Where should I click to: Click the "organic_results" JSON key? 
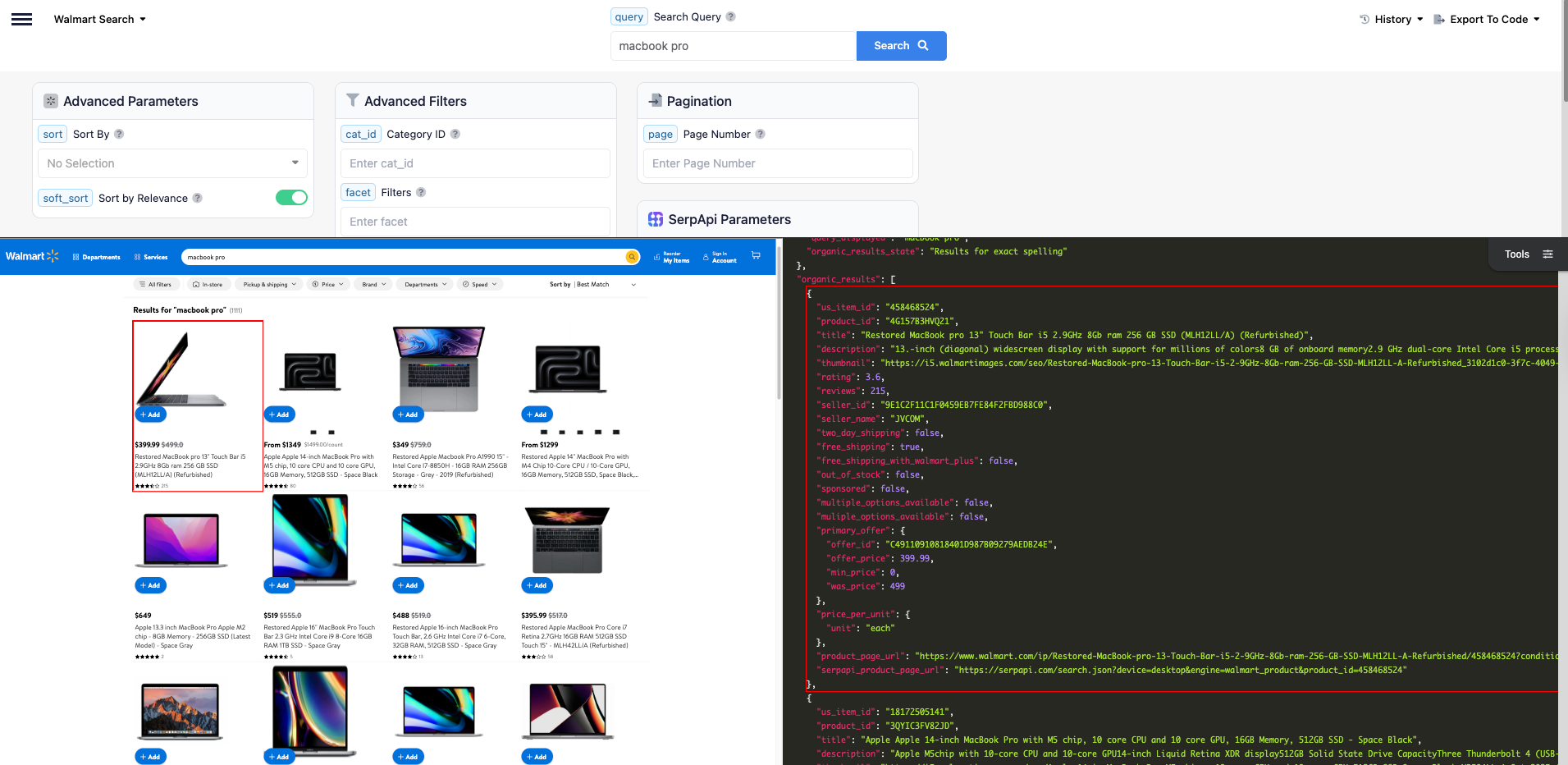839,279
